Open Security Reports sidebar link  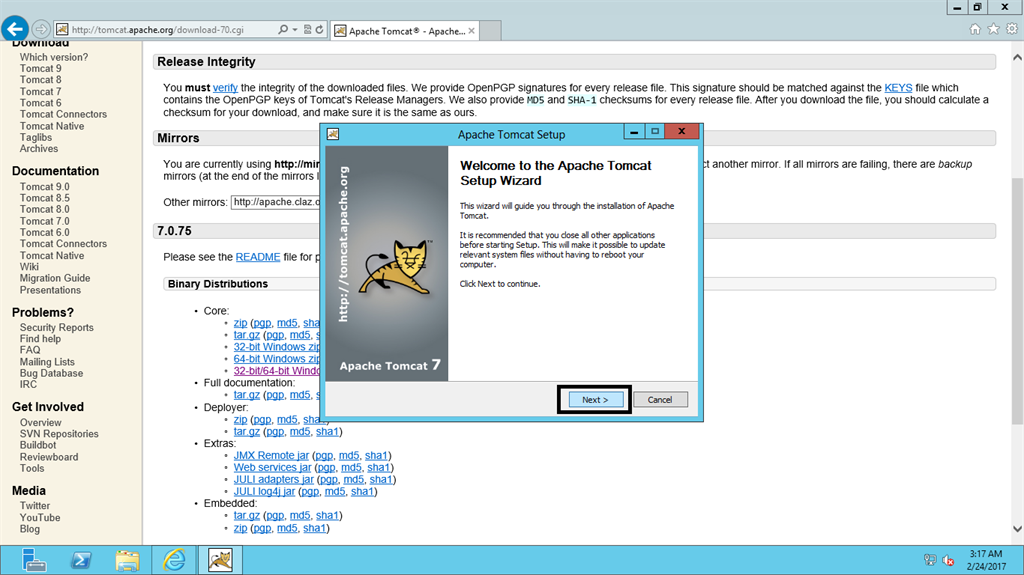click(x=56, y=327)
